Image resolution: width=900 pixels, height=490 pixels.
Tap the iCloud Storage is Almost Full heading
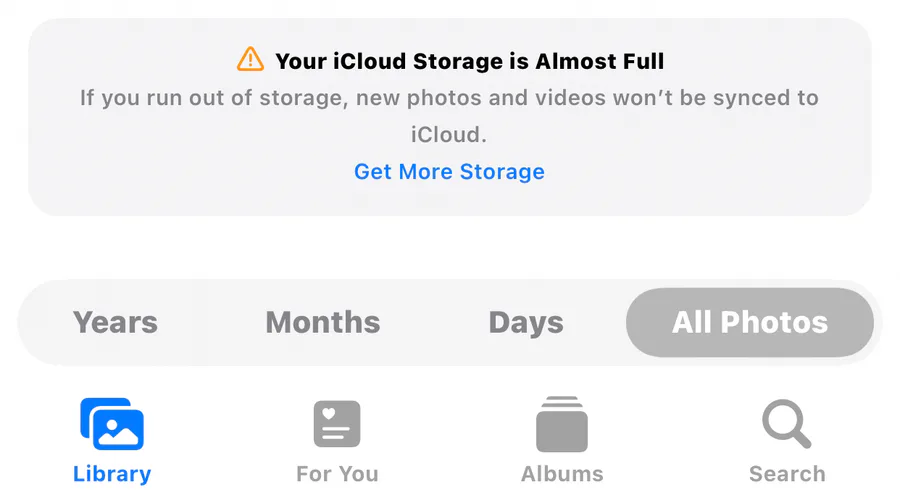(x=470, y=61)
